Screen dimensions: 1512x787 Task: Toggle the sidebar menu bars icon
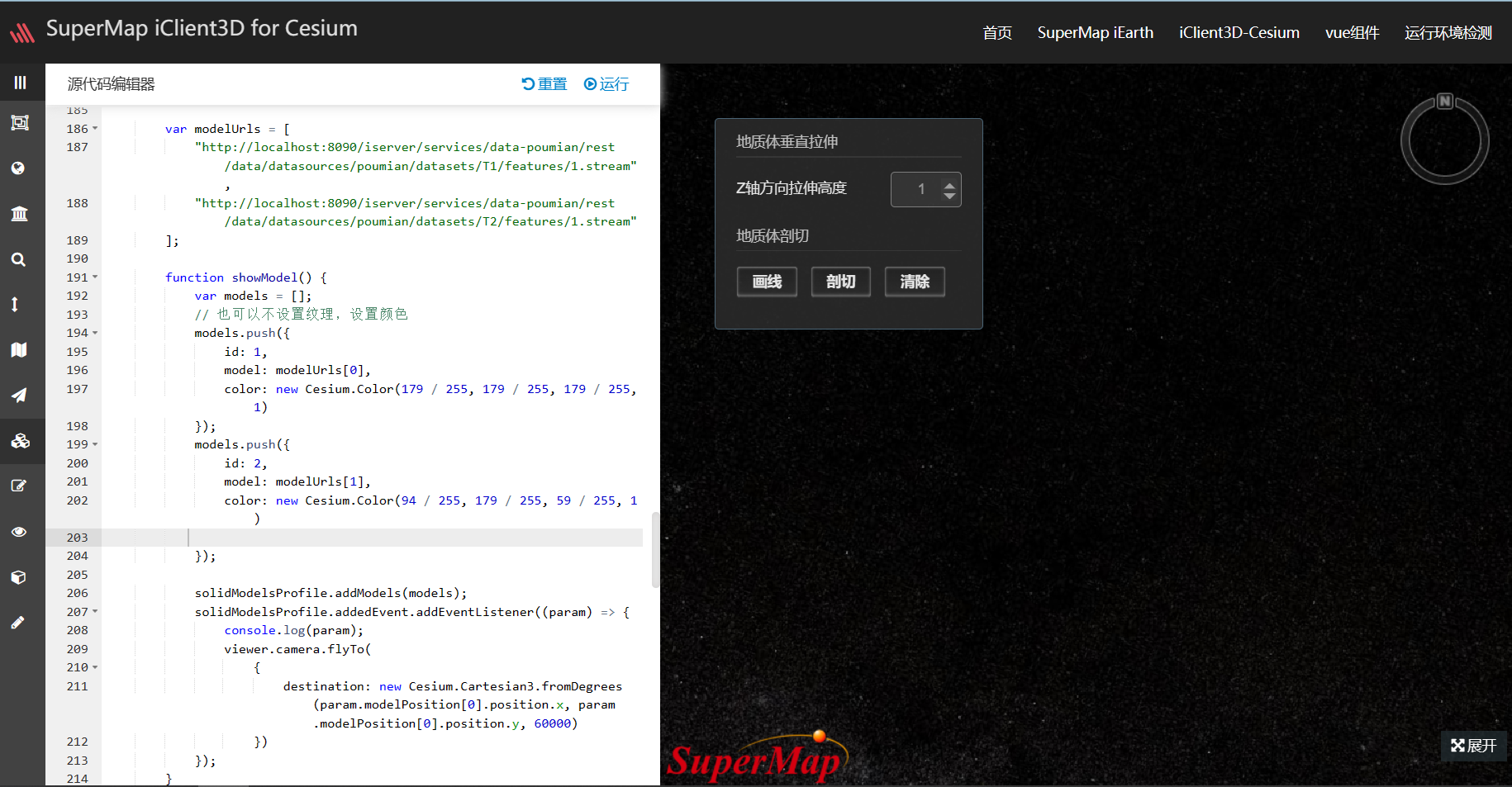click(x=20, y=83)
